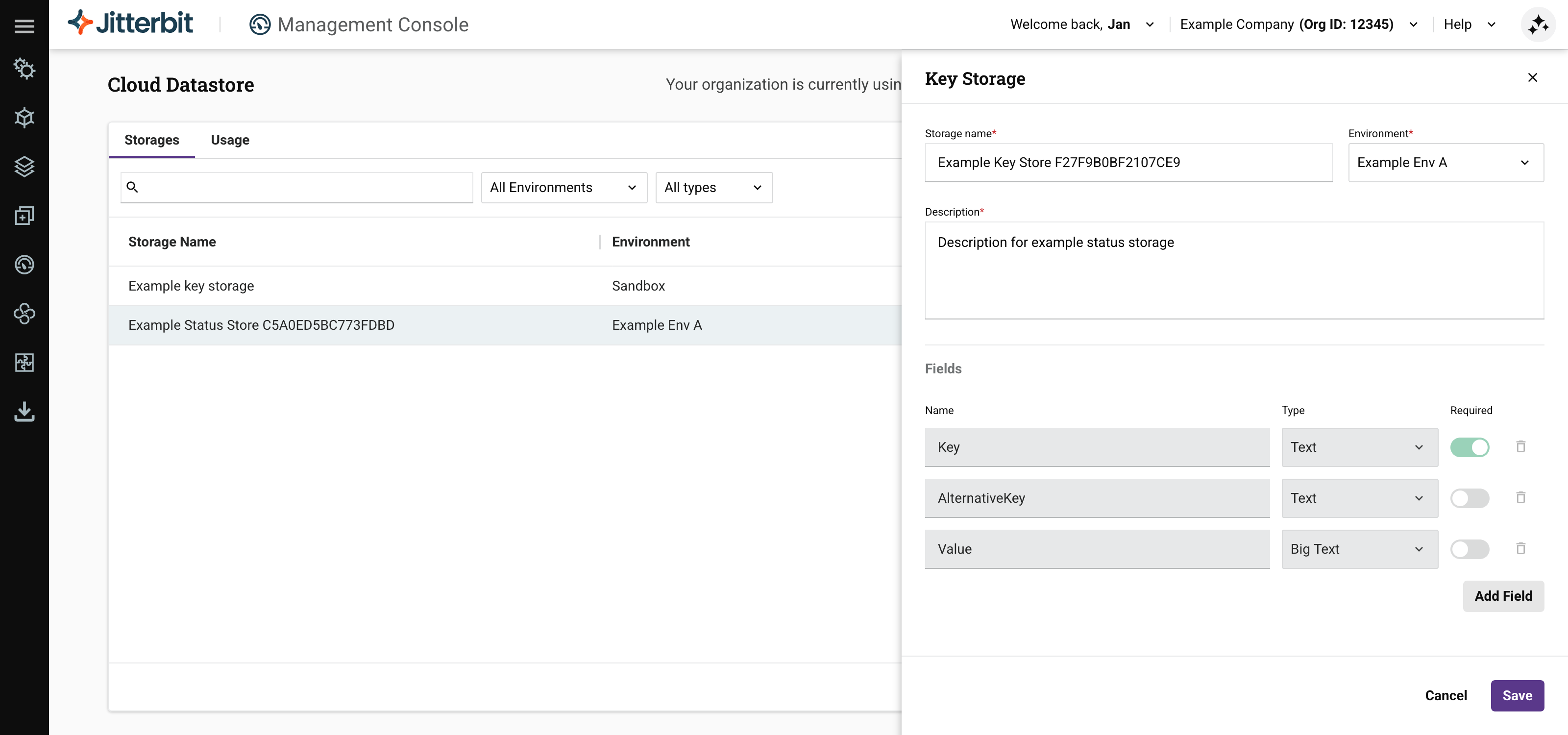Click the download icon in sidebar

[24, 412]
